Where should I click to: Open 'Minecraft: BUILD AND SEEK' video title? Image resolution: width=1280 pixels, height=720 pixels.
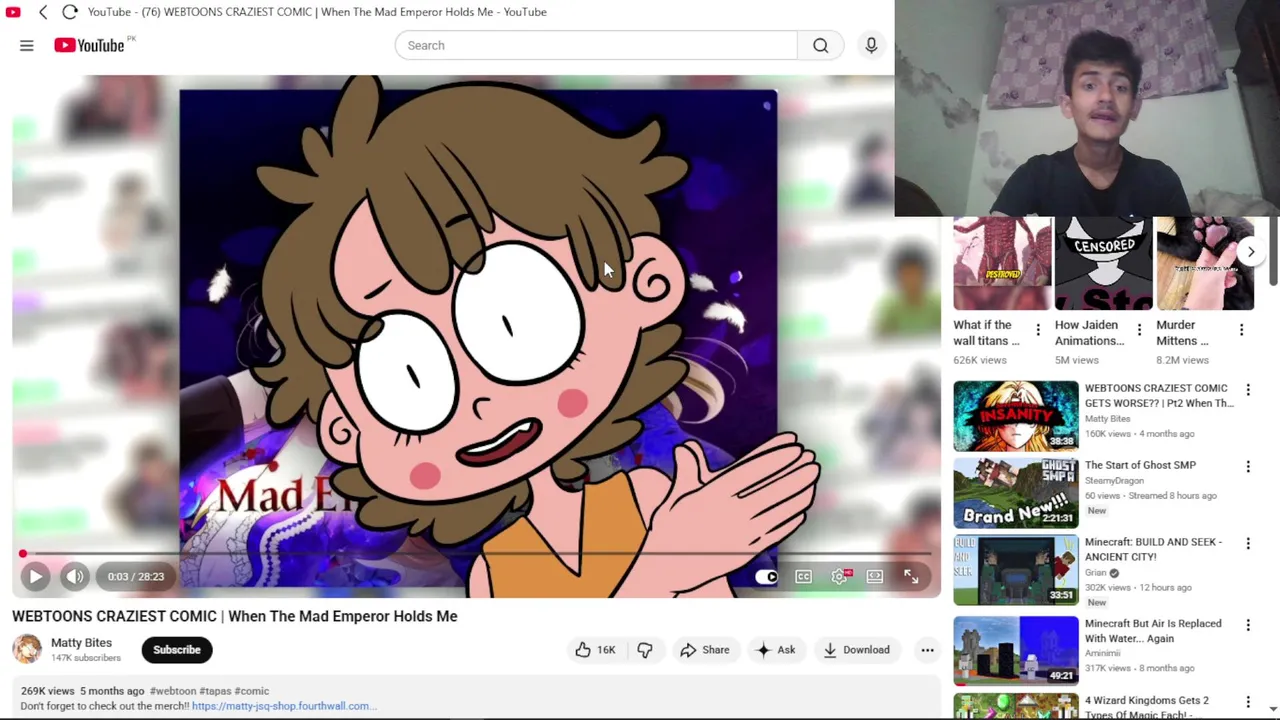tap(1153, 549)
